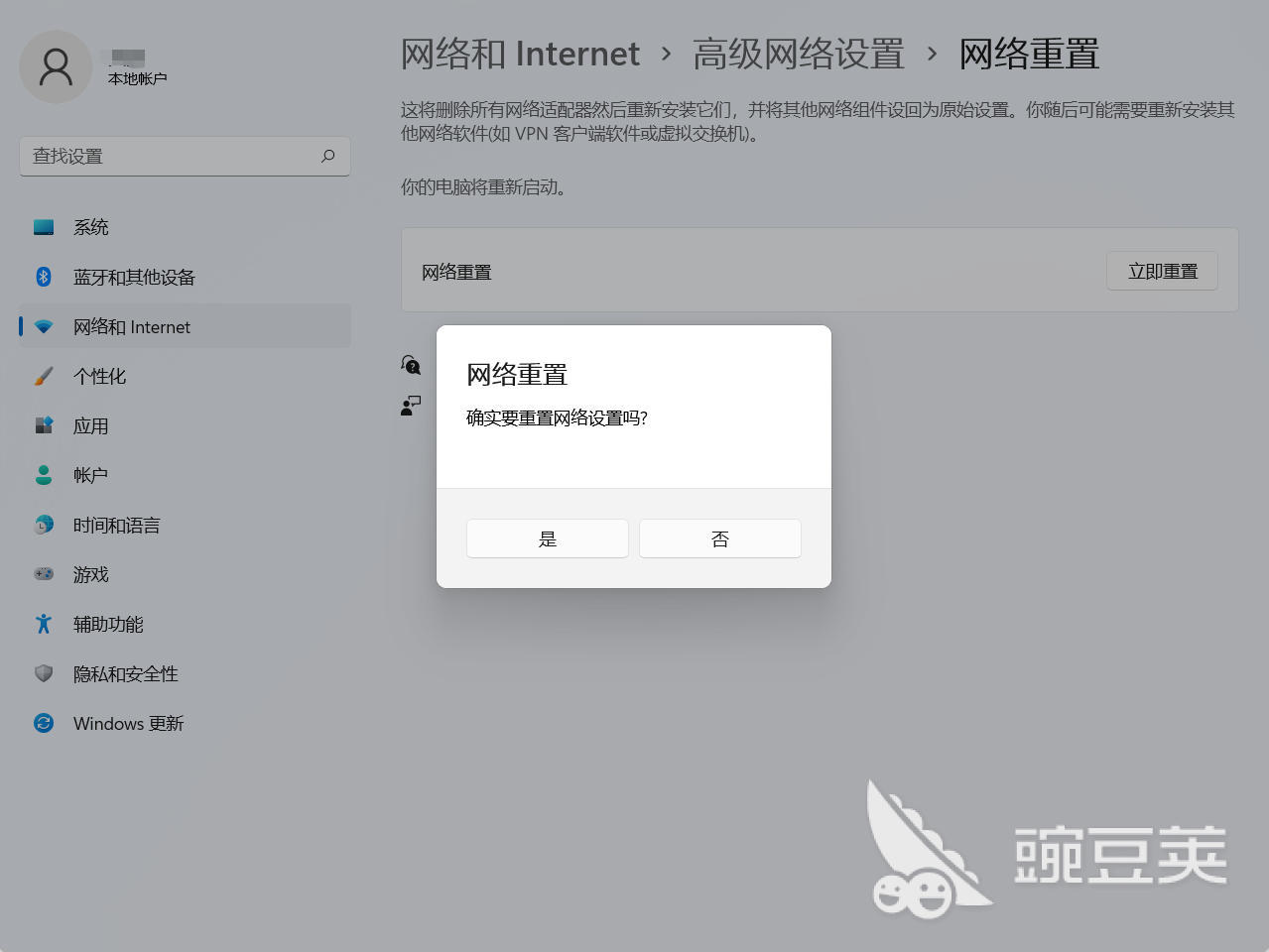Click the globe clock icon for 时间和语言
Image resolution: width=1269 pixels, height=952 pixels.
[x=44, y=525]
